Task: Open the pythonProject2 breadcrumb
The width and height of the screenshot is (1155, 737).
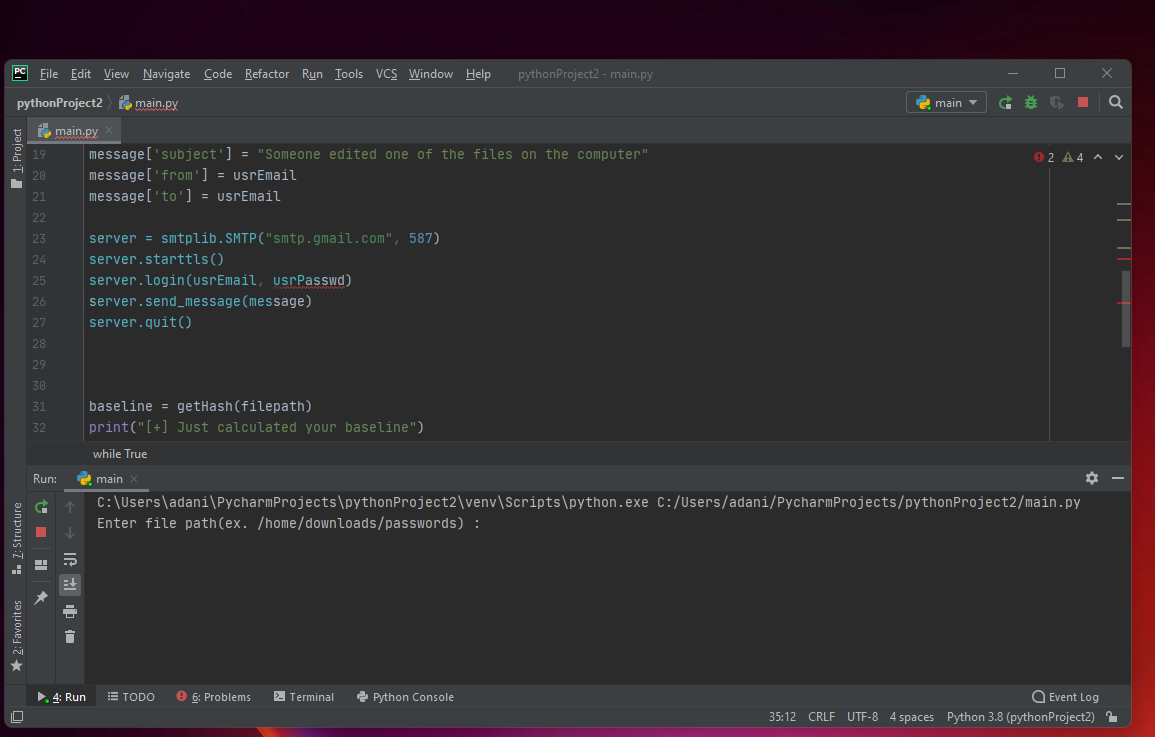Action: [x=58, y=102]
